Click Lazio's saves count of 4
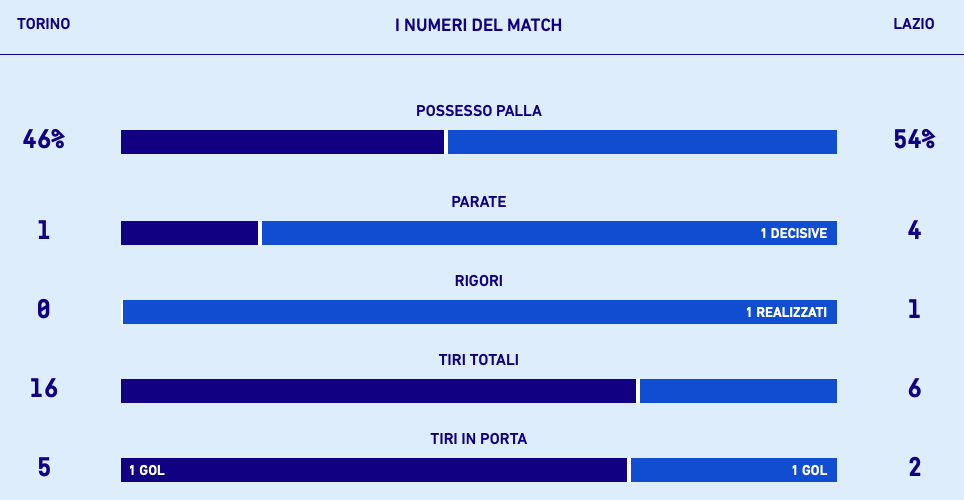The height and width of the screenshot is (500, 964). 914,231
